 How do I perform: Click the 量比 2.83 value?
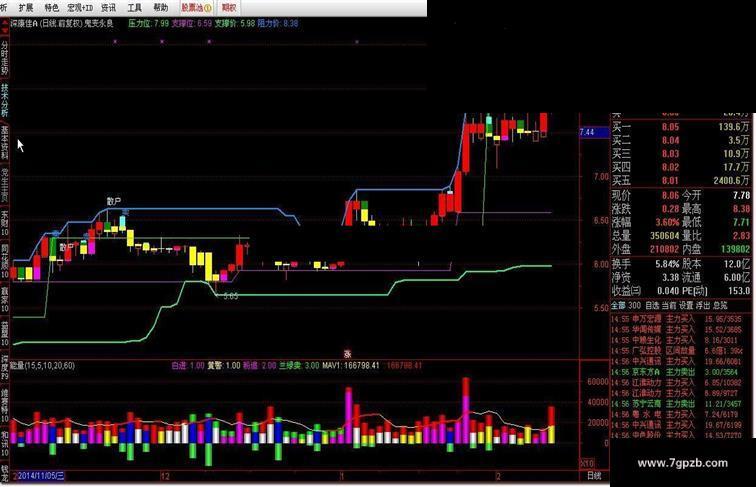(x=742, y=236)
